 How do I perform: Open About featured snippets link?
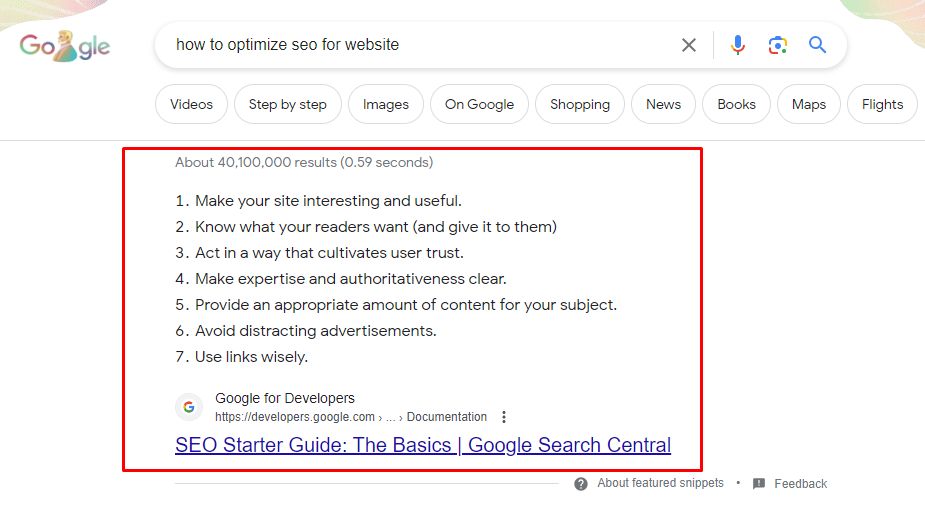[660, 483]
